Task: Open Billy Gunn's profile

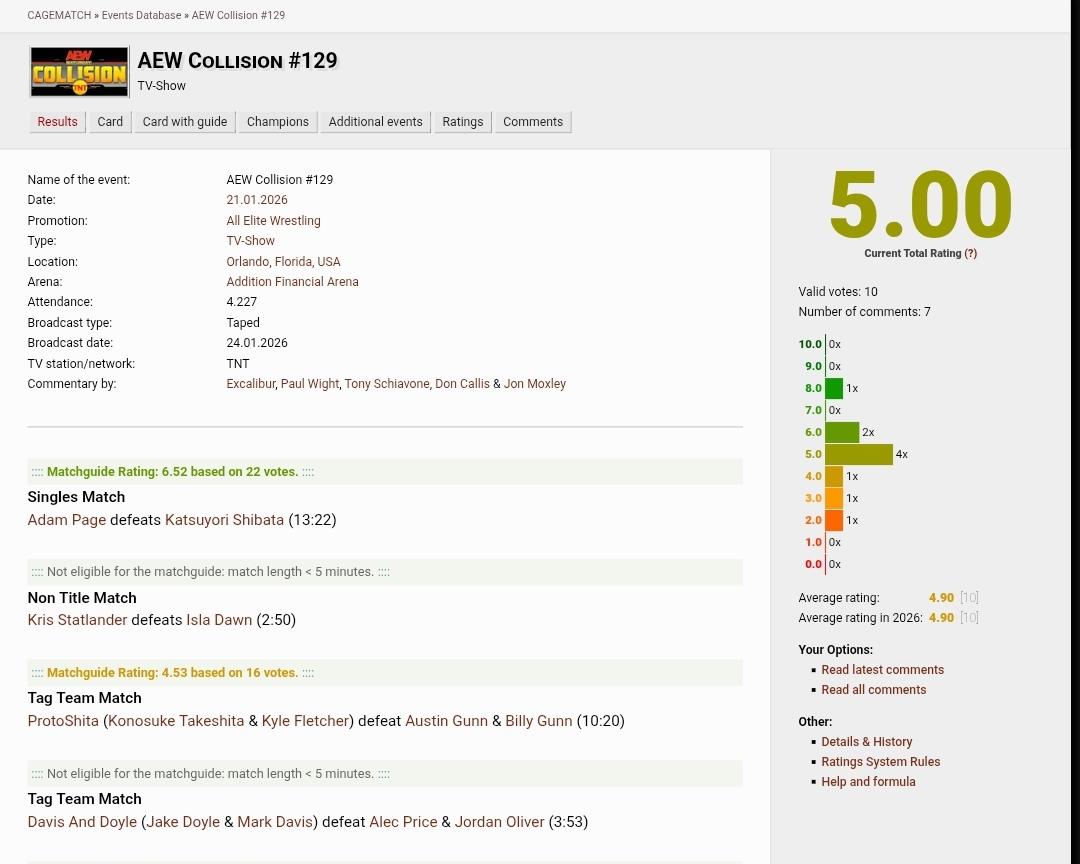Action: pos(539,721)
